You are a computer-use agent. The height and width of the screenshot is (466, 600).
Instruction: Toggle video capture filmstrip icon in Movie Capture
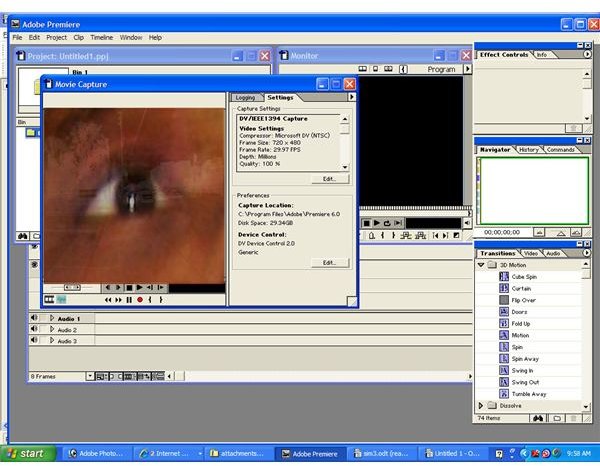tap(49, 300)
